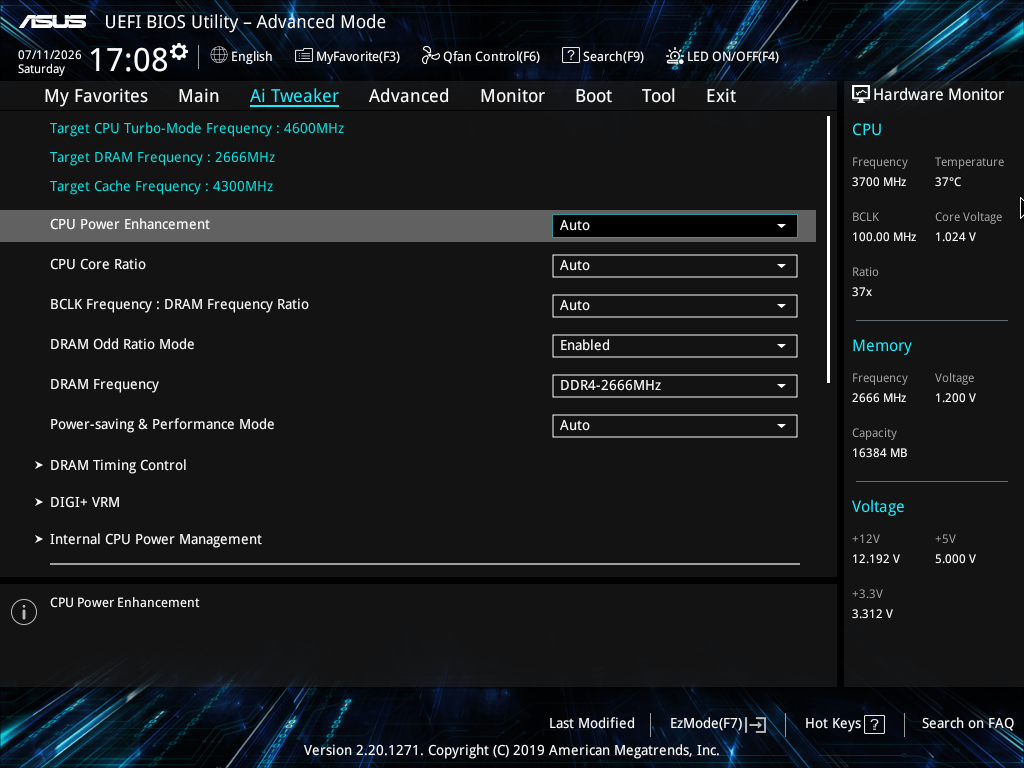Open Search(F9)
Screen dimensions: 1024x768
(x=603, y=56)
